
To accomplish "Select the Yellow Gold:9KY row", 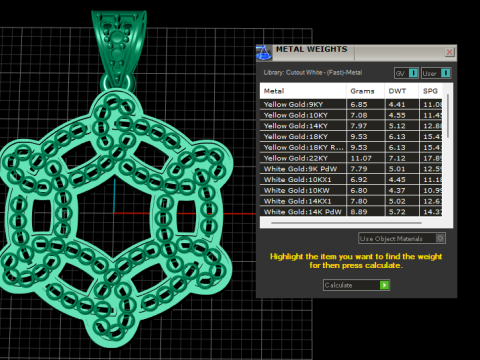I will click(351, 104).
